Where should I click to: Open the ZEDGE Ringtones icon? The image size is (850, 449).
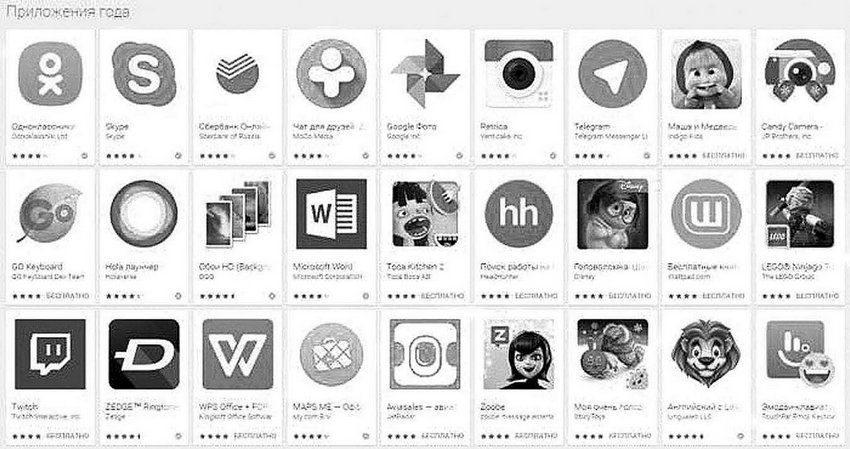tap(144, 354)
